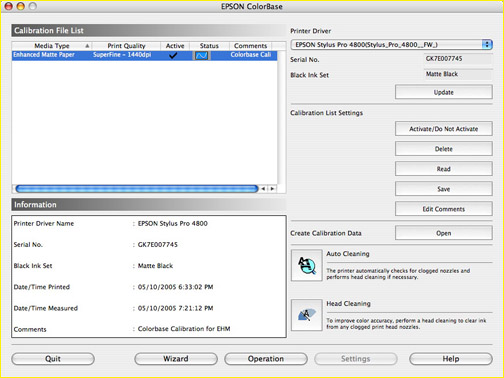Click the Head Cleaning icon button
504x378 pixels.
pyautogui.click(x=306, y=315)
